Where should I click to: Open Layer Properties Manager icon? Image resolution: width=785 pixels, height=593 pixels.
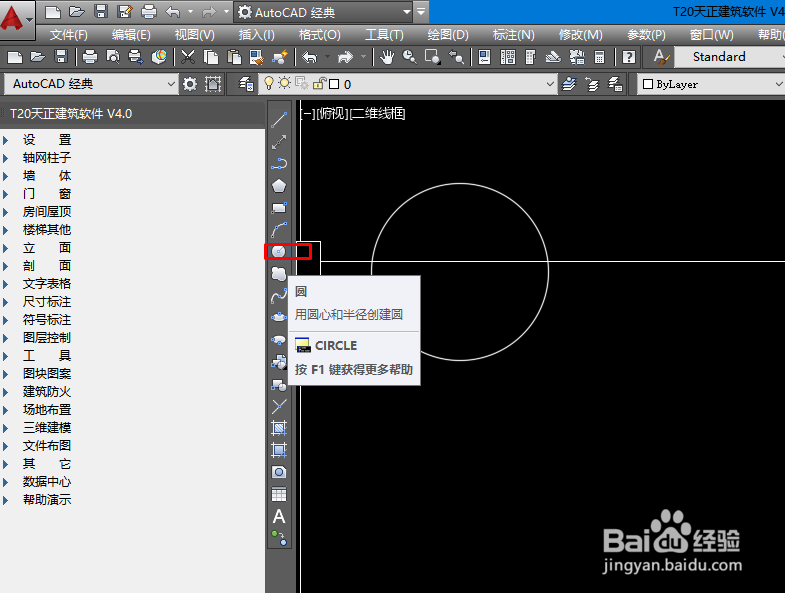pyautogui.click(x=245, y=84)
